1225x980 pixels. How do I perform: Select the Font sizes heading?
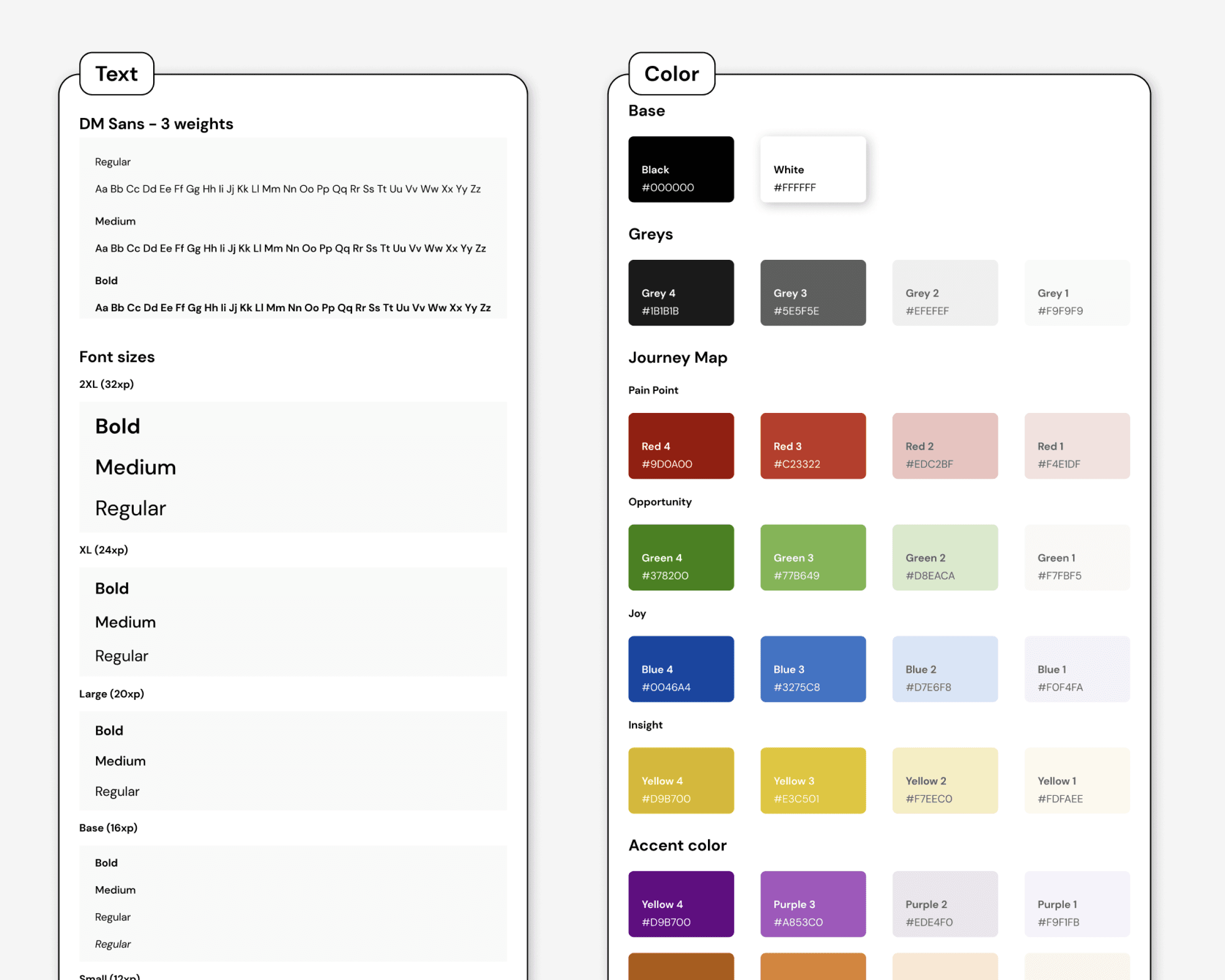point(116,357)
